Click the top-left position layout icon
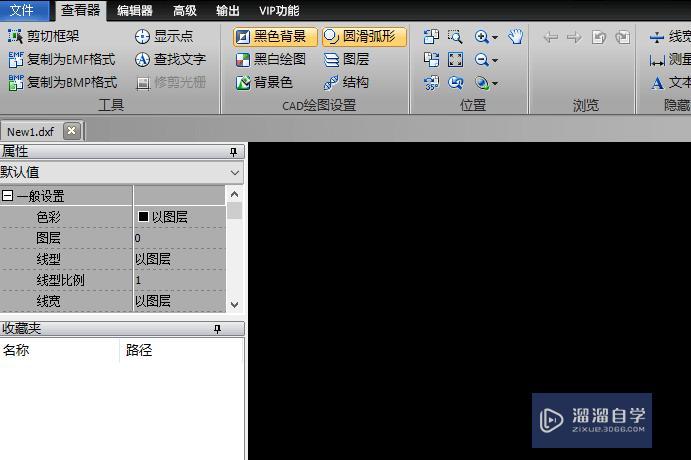This screenshot has width=691, height=460. (431, 37)
